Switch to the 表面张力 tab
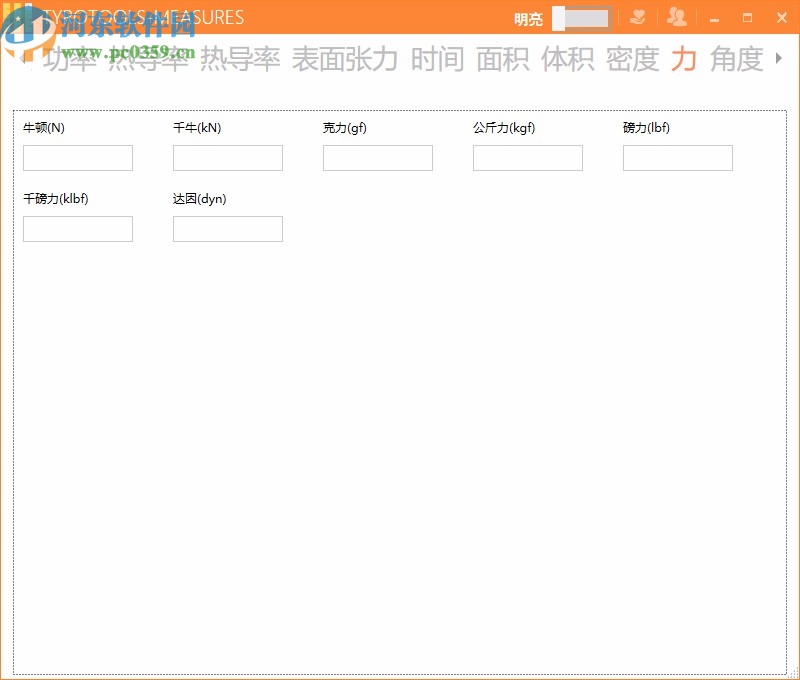 344,59
